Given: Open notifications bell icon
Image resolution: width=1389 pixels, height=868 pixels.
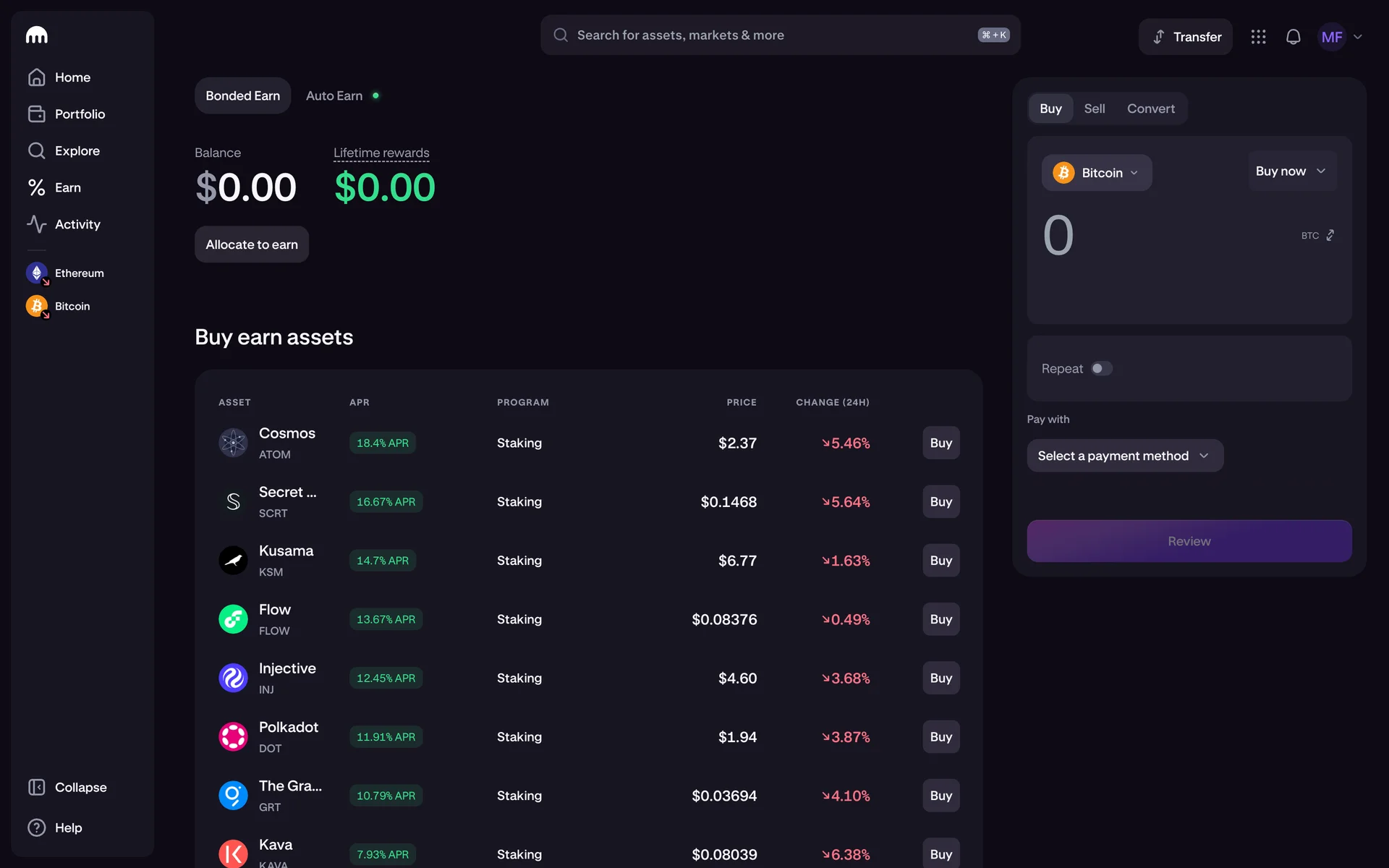Looking at the screenshot, I should pyautogui.click(x=1293, y=37).
